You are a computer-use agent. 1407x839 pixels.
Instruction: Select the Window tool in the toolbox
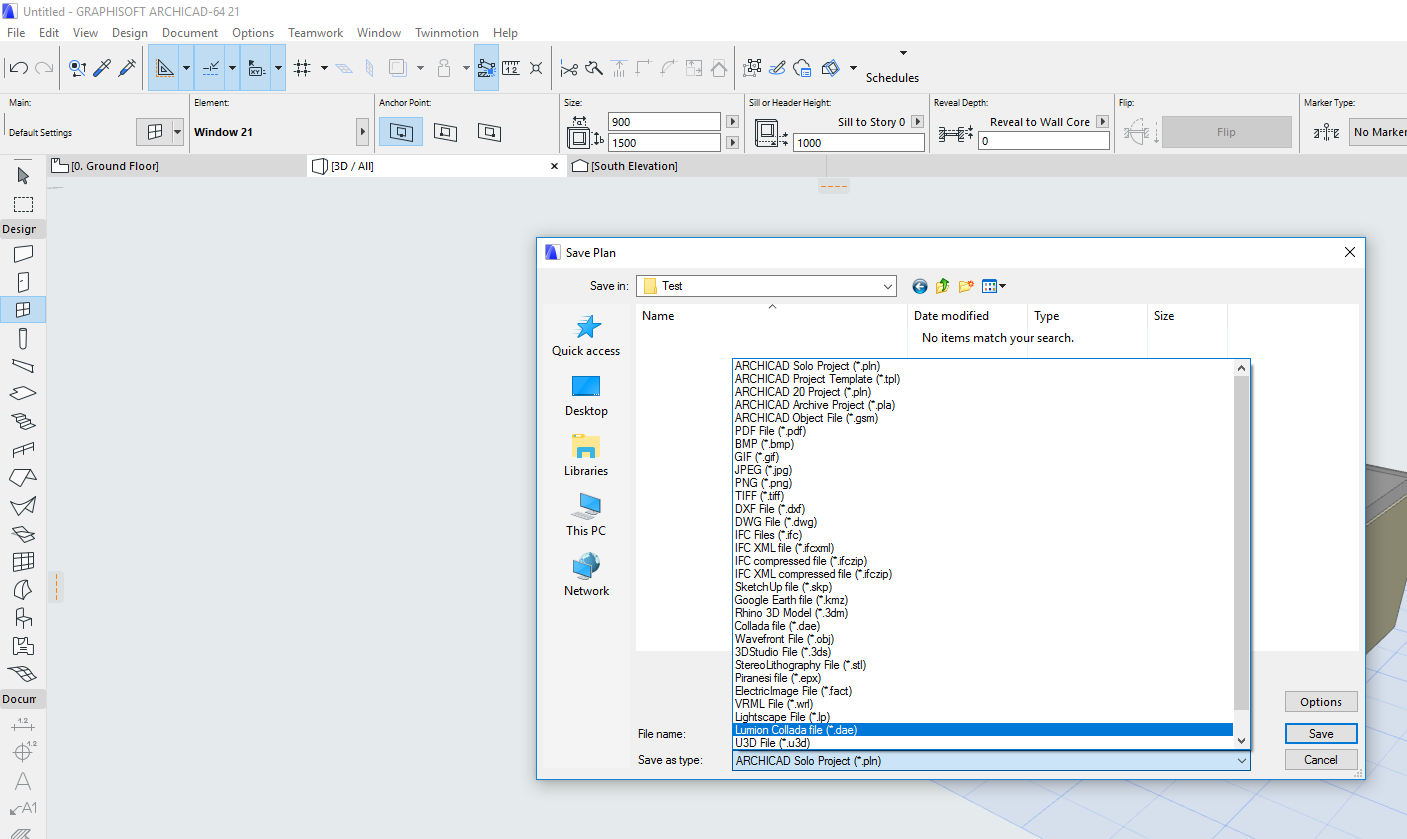tap(23, 310)
